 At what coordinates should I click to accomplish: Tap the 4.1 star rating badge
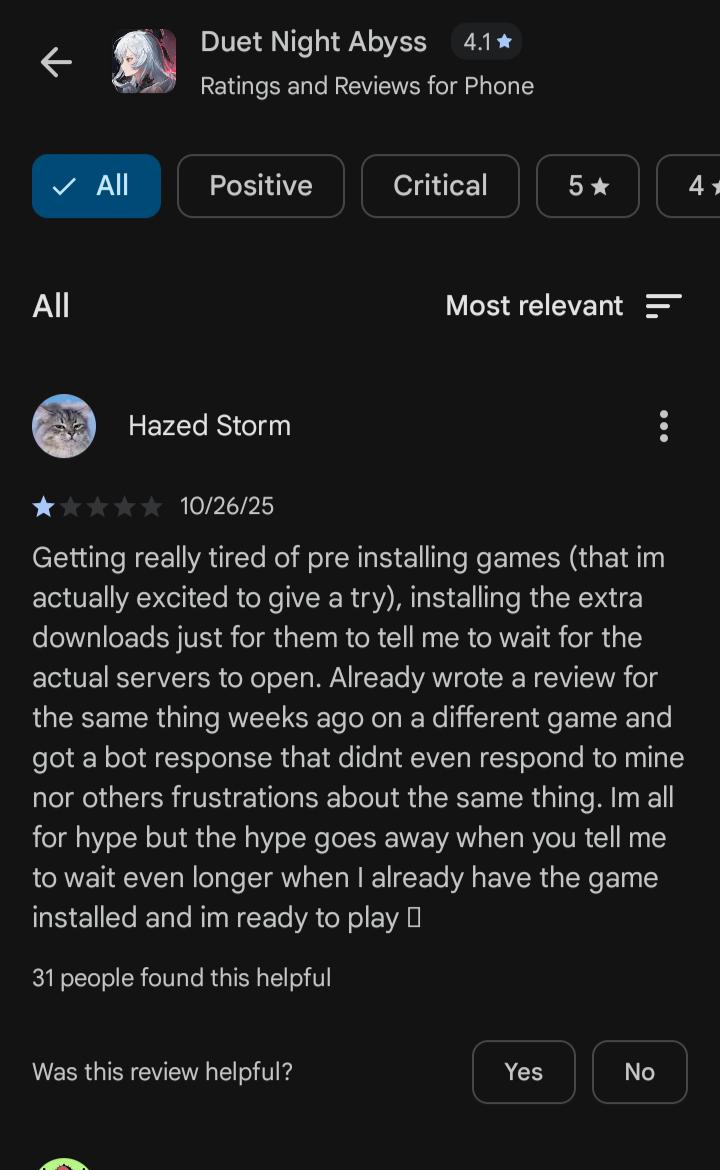486,42
